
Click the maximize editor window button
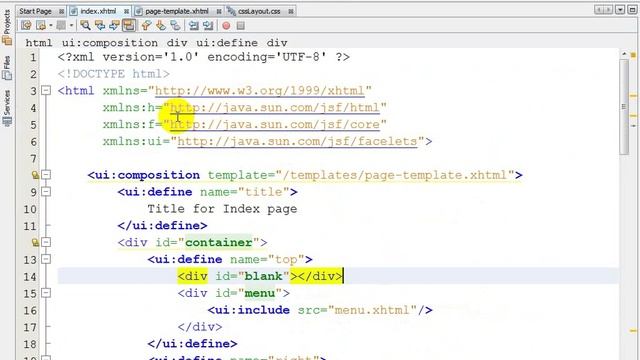click(632, 10)
